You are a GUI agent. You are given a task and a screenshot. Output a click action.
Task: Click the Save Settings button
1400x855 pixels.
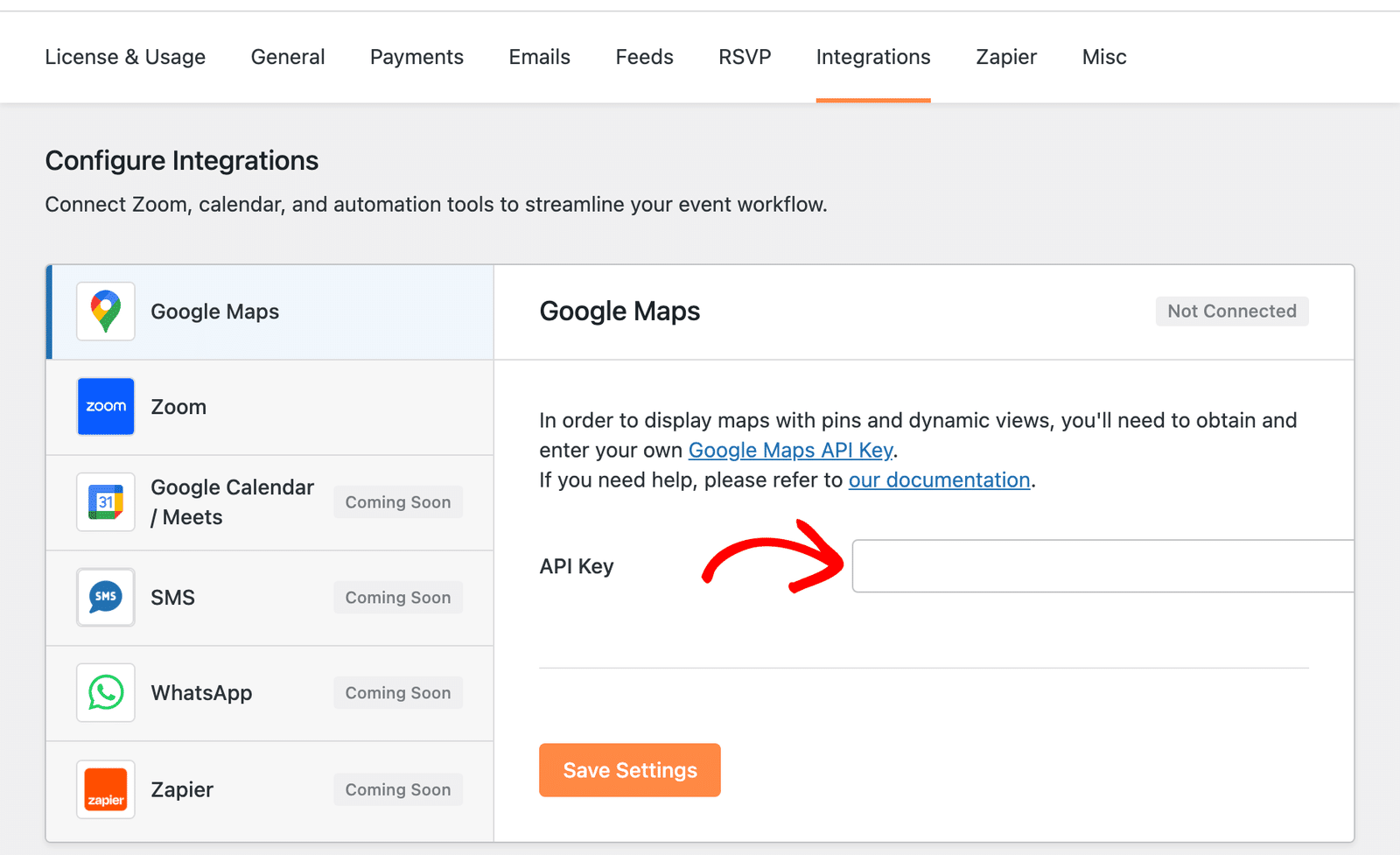pos(630,770)
